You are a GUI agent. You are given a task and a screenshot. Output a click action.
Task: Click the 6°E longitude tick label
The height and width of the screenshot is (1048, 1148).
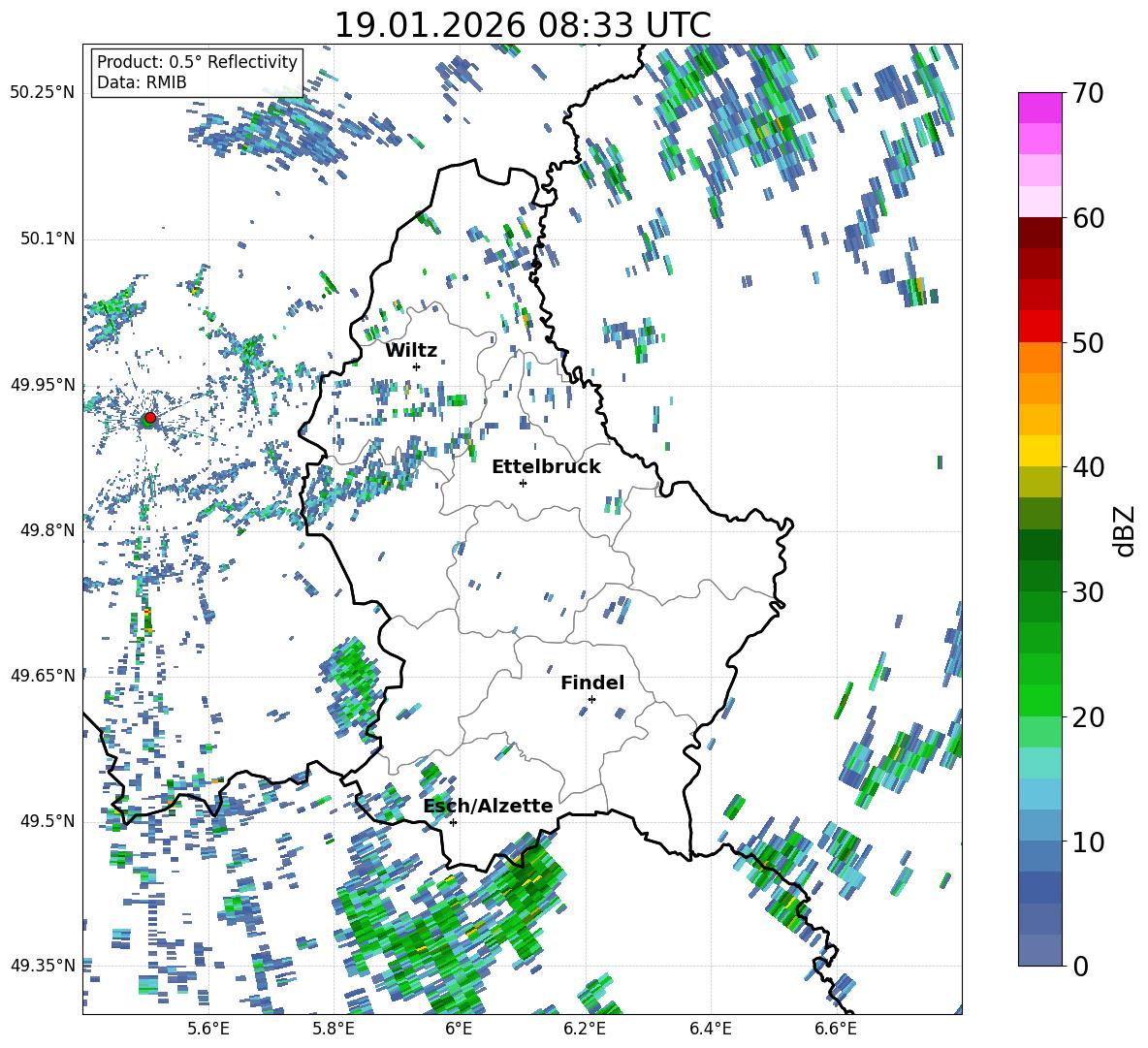459,1030
